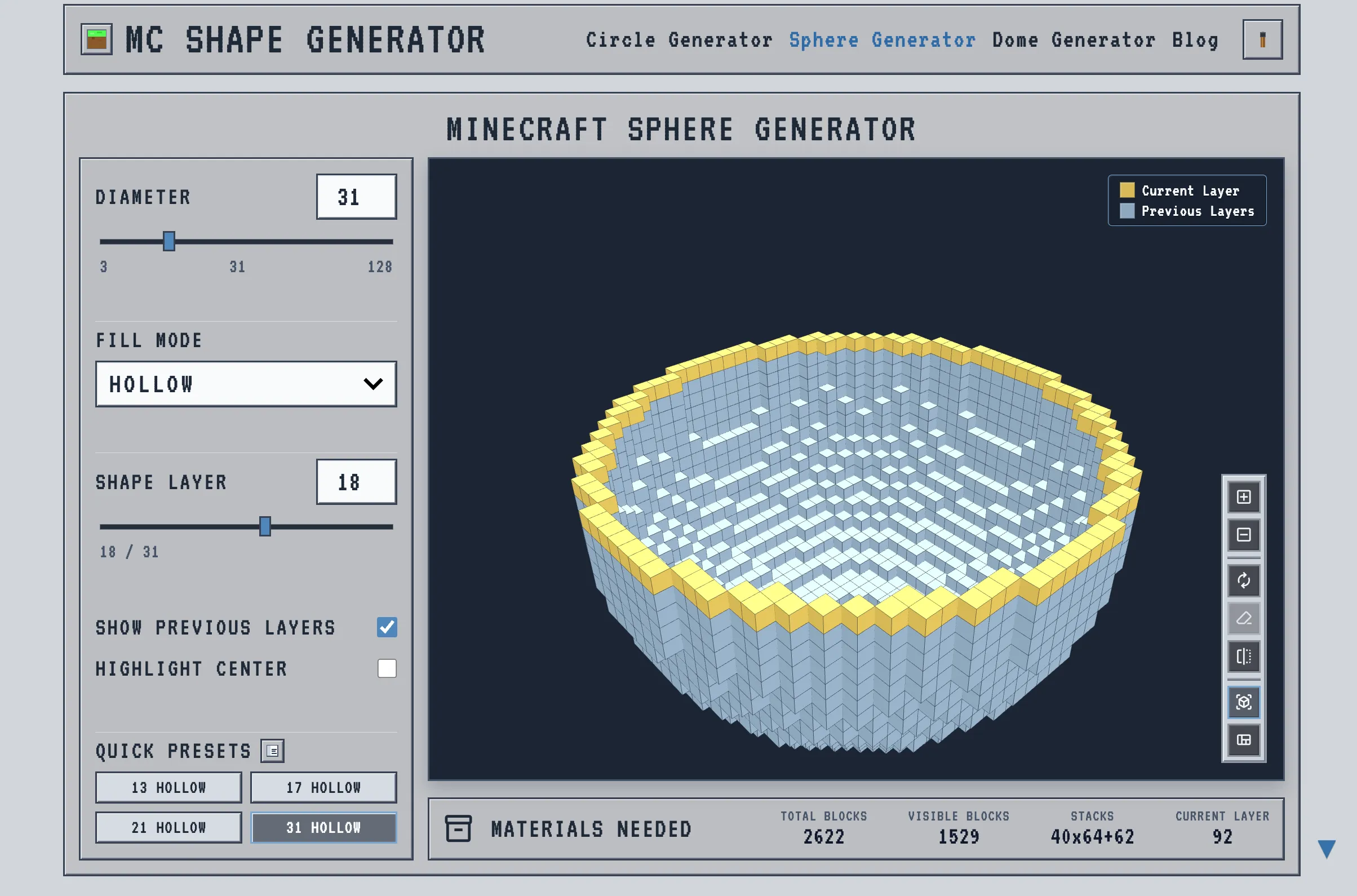Uncheck Show Previous Layers checkbox
The height and width of the screenshot is (896, 1357).
pos(387,627)
